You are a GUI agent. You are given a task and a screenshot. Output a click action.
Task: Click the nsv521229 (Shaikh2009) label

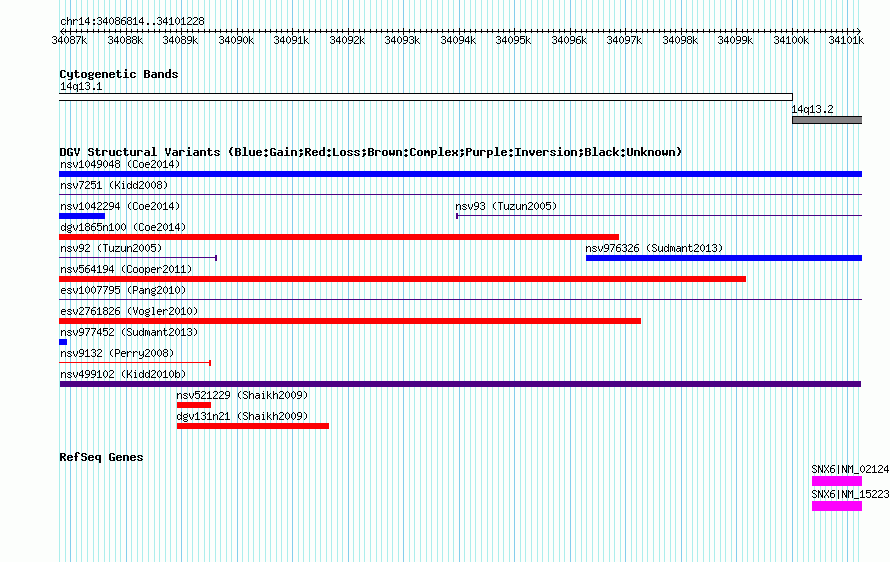(x=242, y=395)
